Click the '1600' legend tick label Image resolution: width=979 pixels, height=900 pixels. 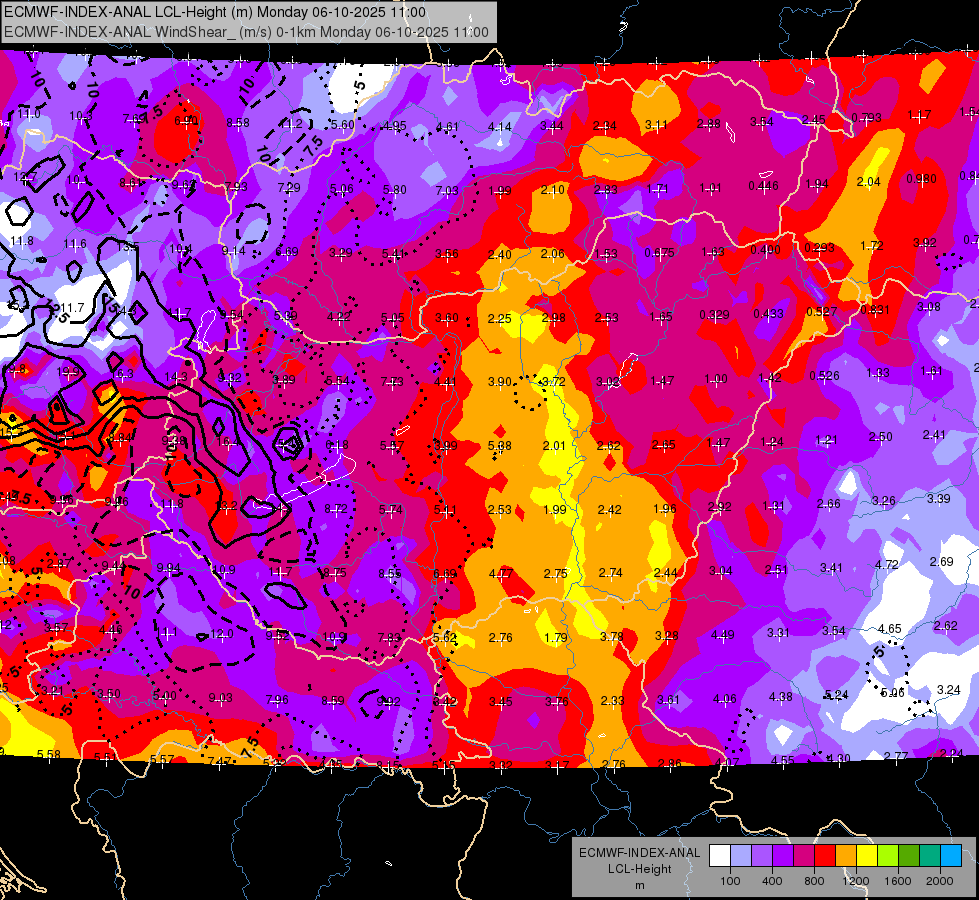pyautogui.click(x=898, y=881)
